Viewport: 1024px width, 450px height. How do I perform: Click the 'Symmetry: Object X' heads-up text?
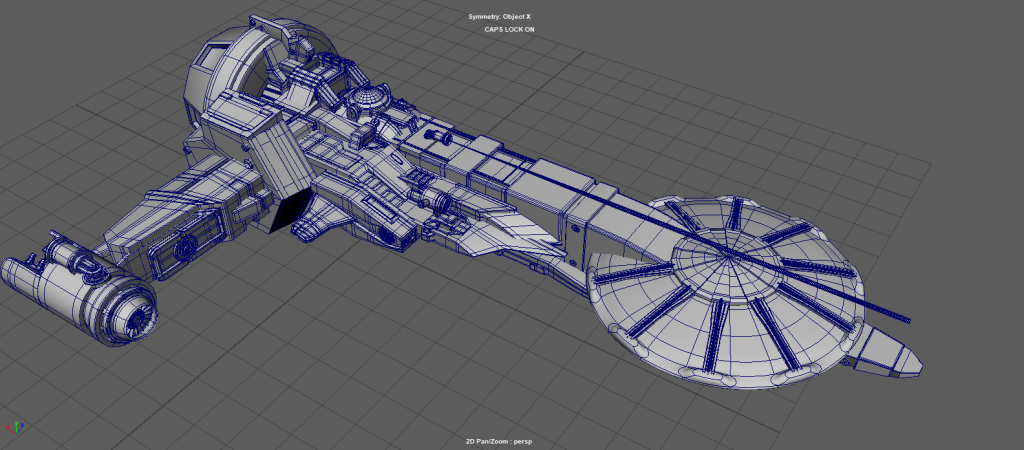(x=499, y=16)
